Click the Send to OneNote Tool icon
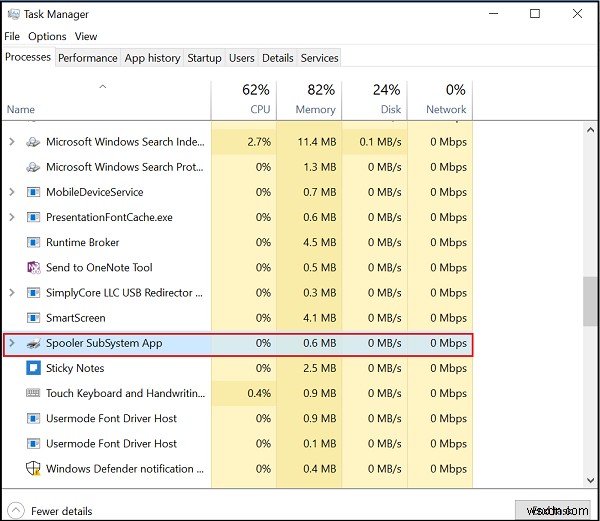This screenshot has width=600, height=521. tap(34, 268)
